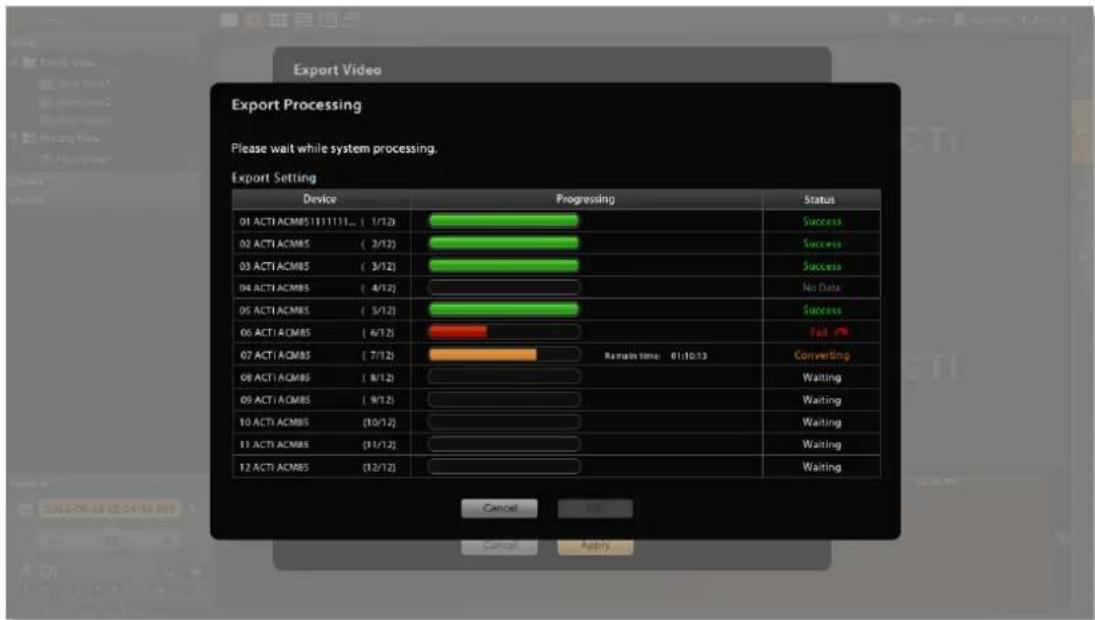Image resolution: width=1095 pixels, height=620 pixels.
Task: Cancel the export processing
Action: point(499,508)
